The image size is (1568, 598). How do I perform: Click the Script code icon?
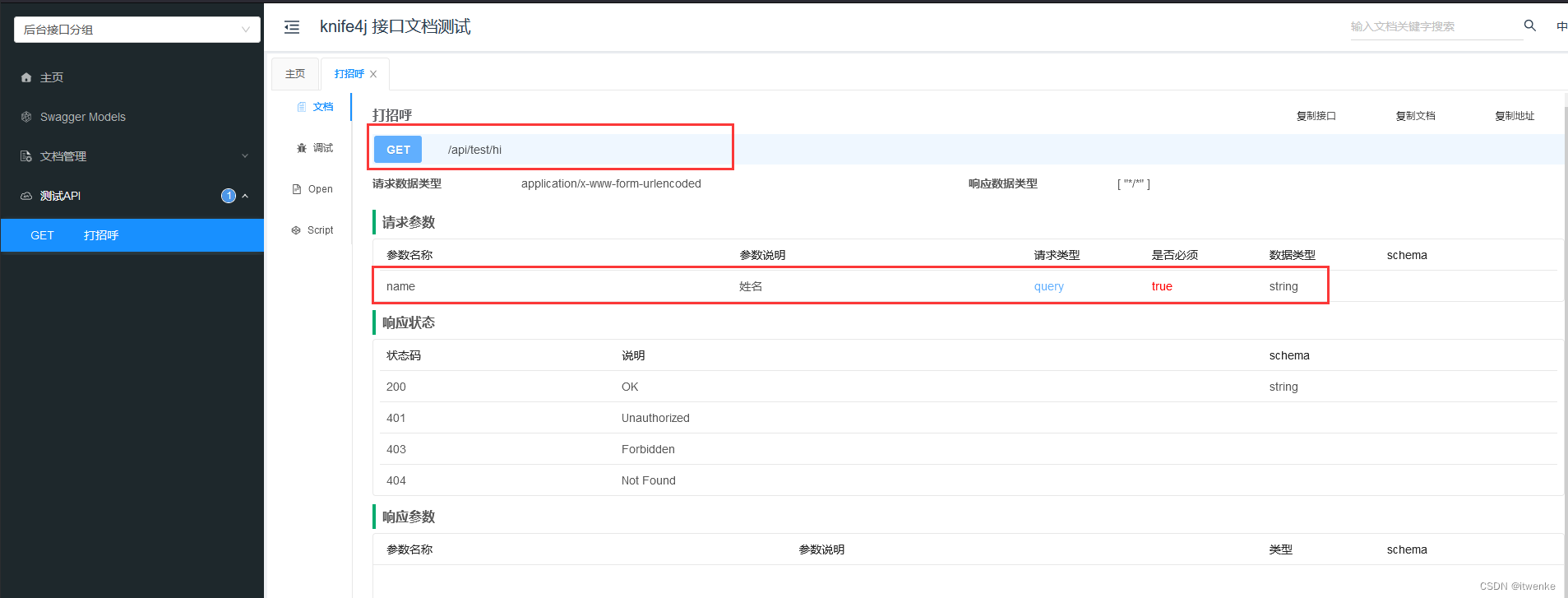(296, 230)
